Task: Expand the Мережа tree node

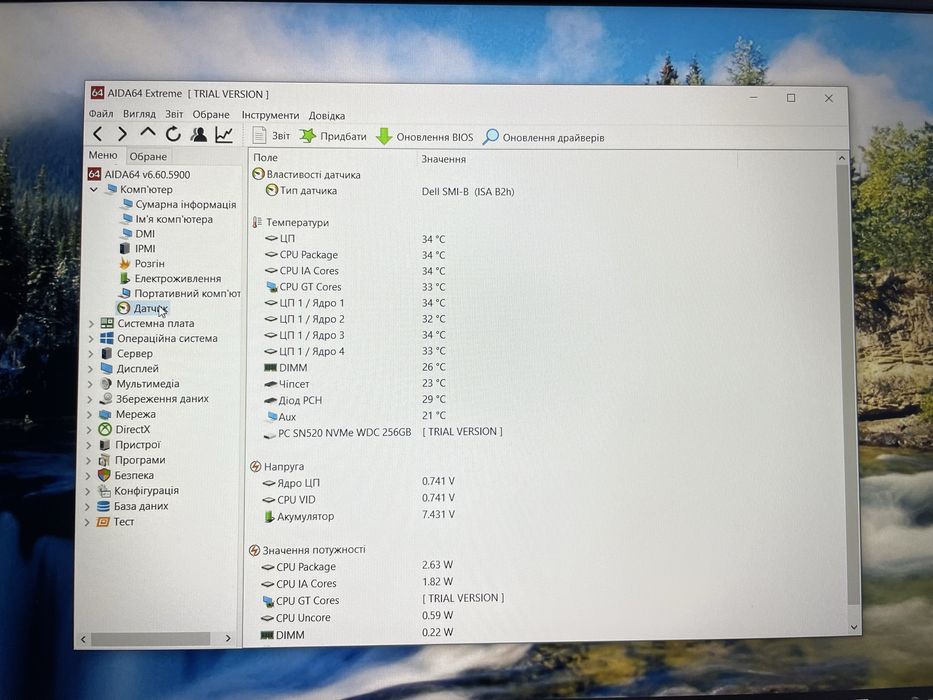Action: point(89,415)
